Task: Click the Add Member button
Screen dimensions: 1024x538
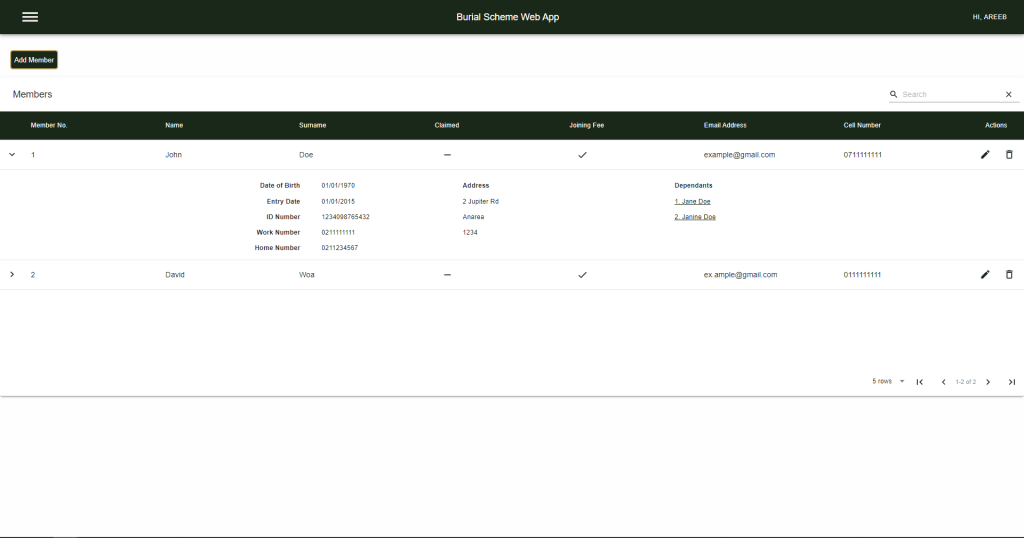Action: pos(34,60)
